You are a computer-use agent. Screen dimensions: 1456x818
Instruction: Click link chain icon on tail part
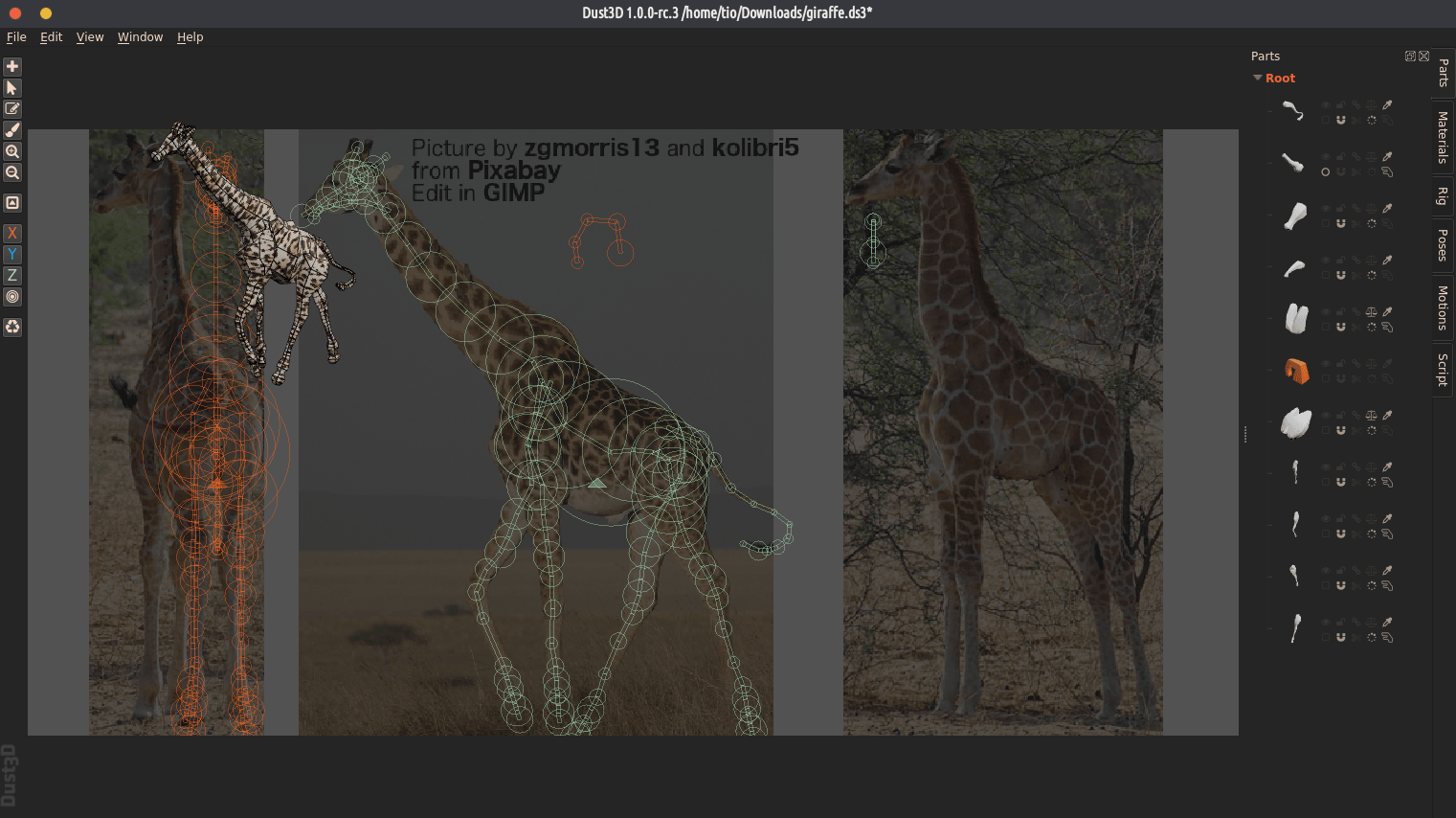click(1356, 104)
